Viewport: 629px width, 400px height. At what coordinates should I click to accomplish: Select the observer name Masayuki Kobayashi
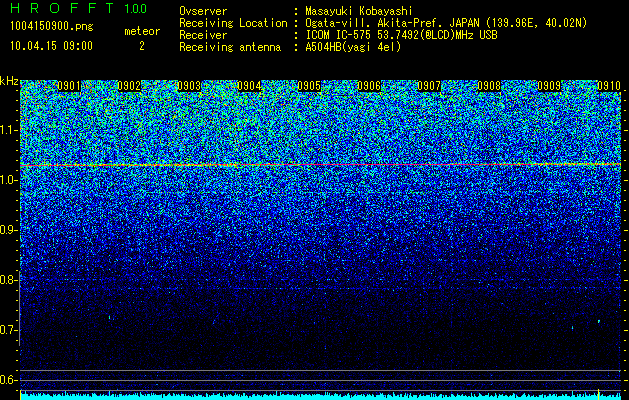[x=359, y=11]
